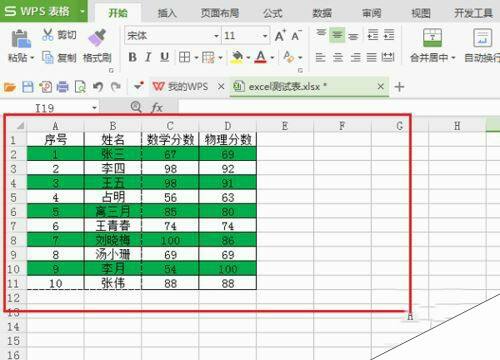500x360 pixels.
Task: Click the redo arrow
Action: tap(115, 87)
